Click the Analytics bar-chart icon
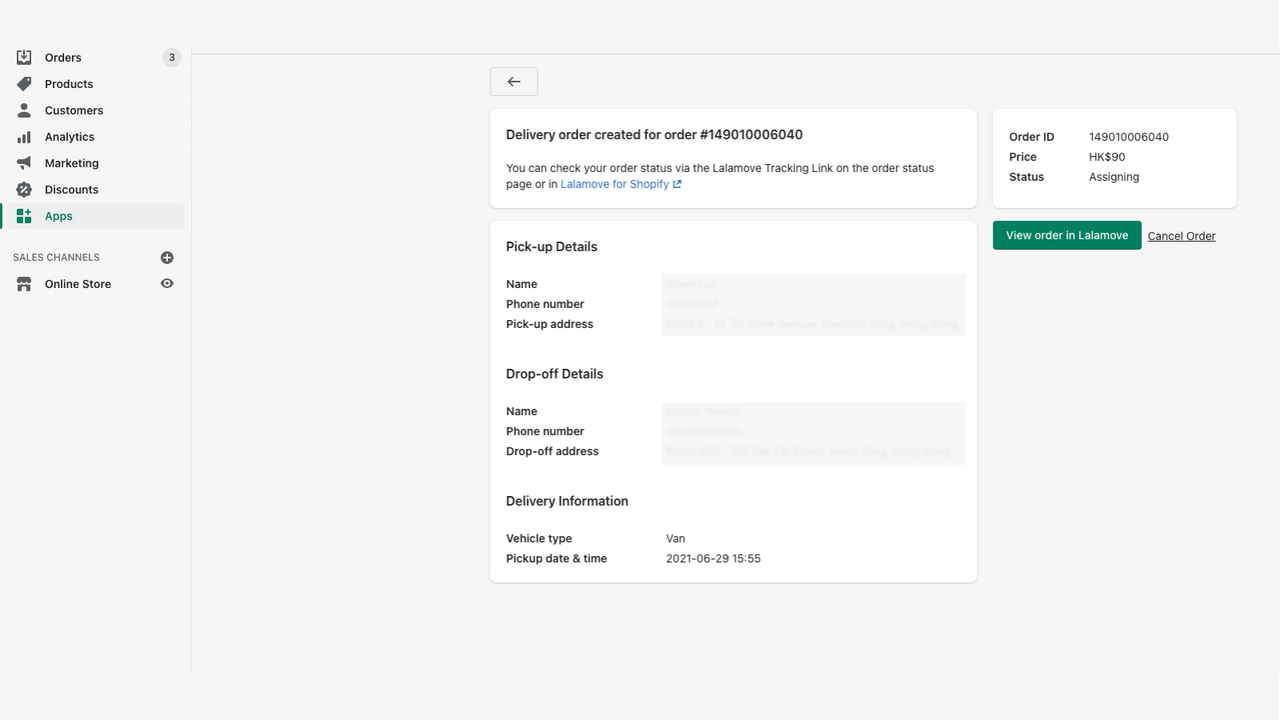This screenshot has height=720, width=1280. tap(24, 136)
